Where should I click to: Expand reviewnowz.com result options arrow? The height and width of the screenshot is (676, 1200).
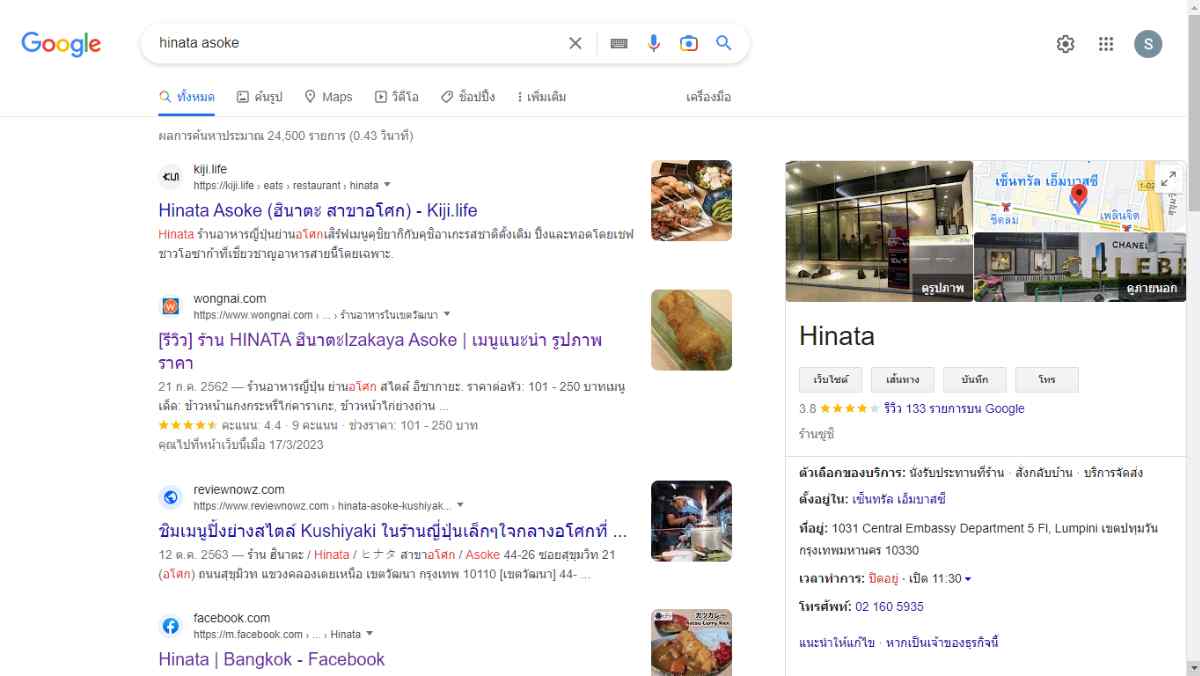point(460,505)
